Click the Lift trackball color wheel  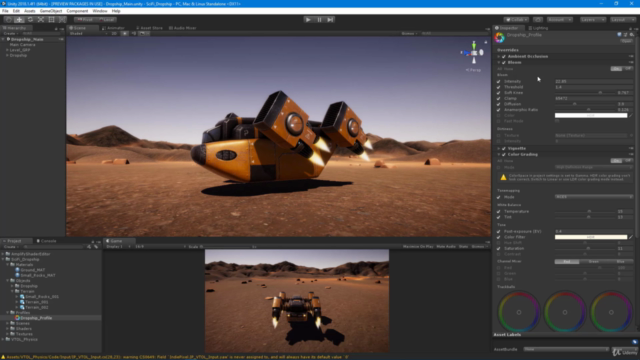(x=519, y=312)
